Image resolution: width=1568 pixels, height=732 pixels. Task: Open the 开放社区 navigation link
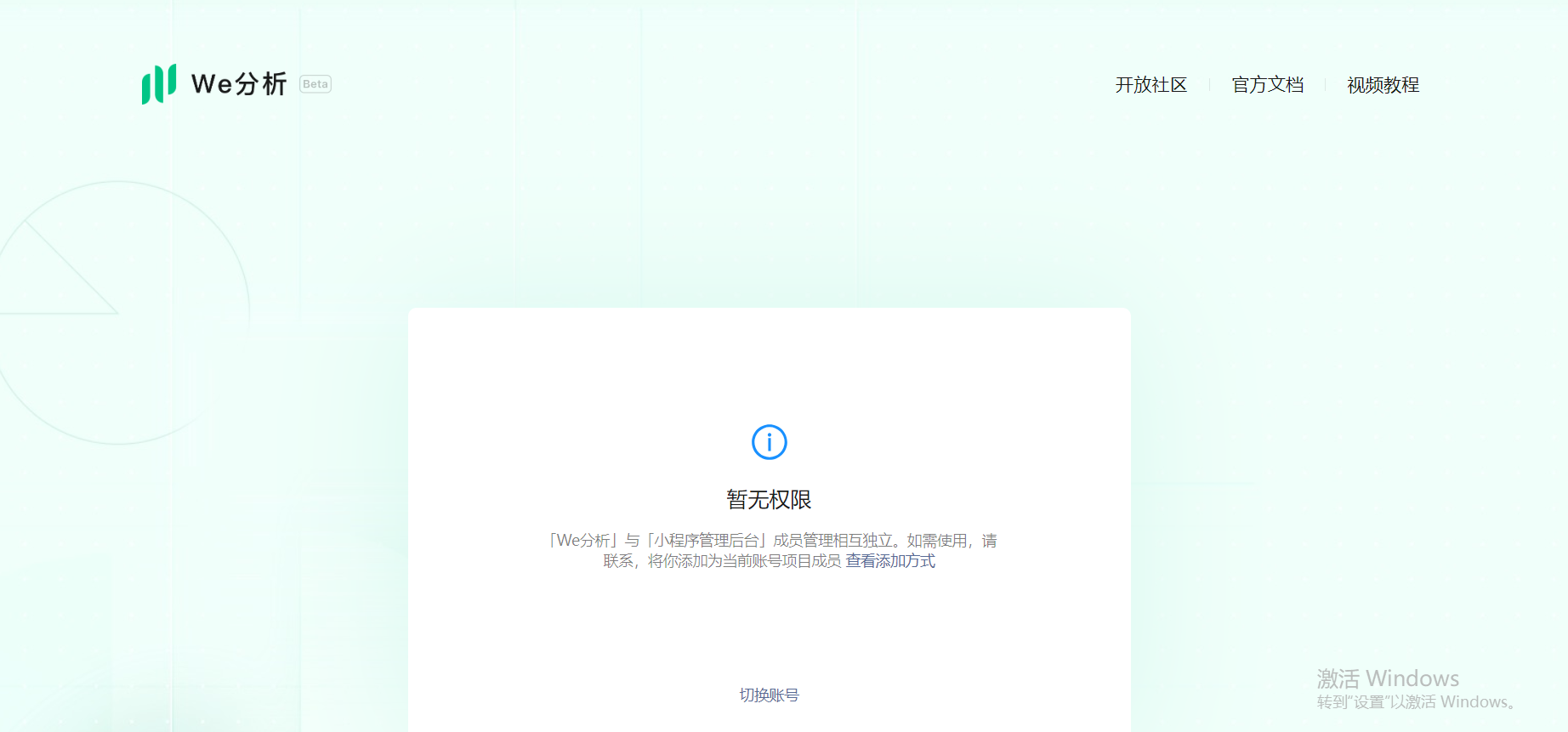(1151, 85)
